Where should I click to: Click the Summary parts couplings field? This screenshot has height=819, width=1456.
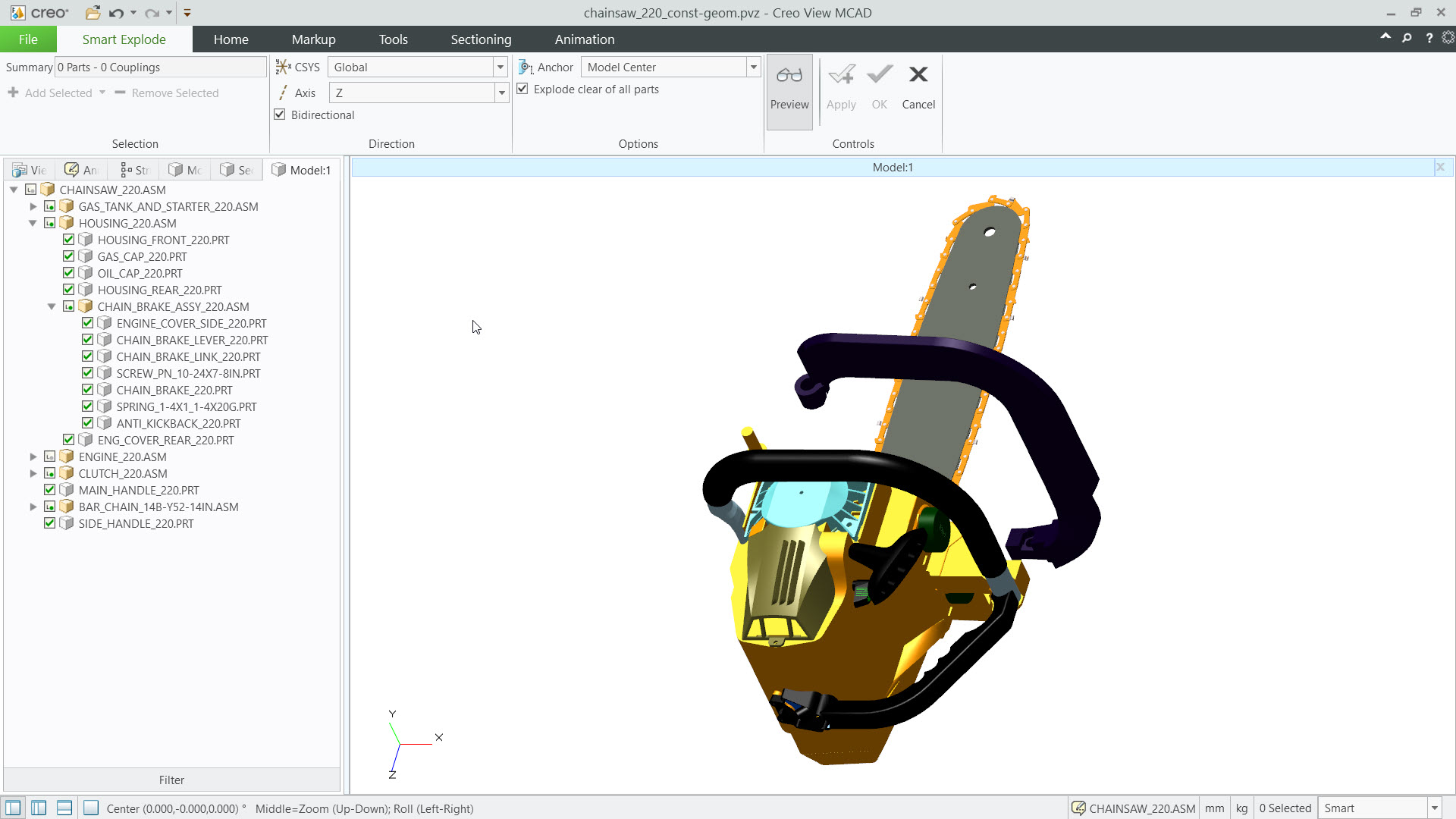[x=160, y=67]
